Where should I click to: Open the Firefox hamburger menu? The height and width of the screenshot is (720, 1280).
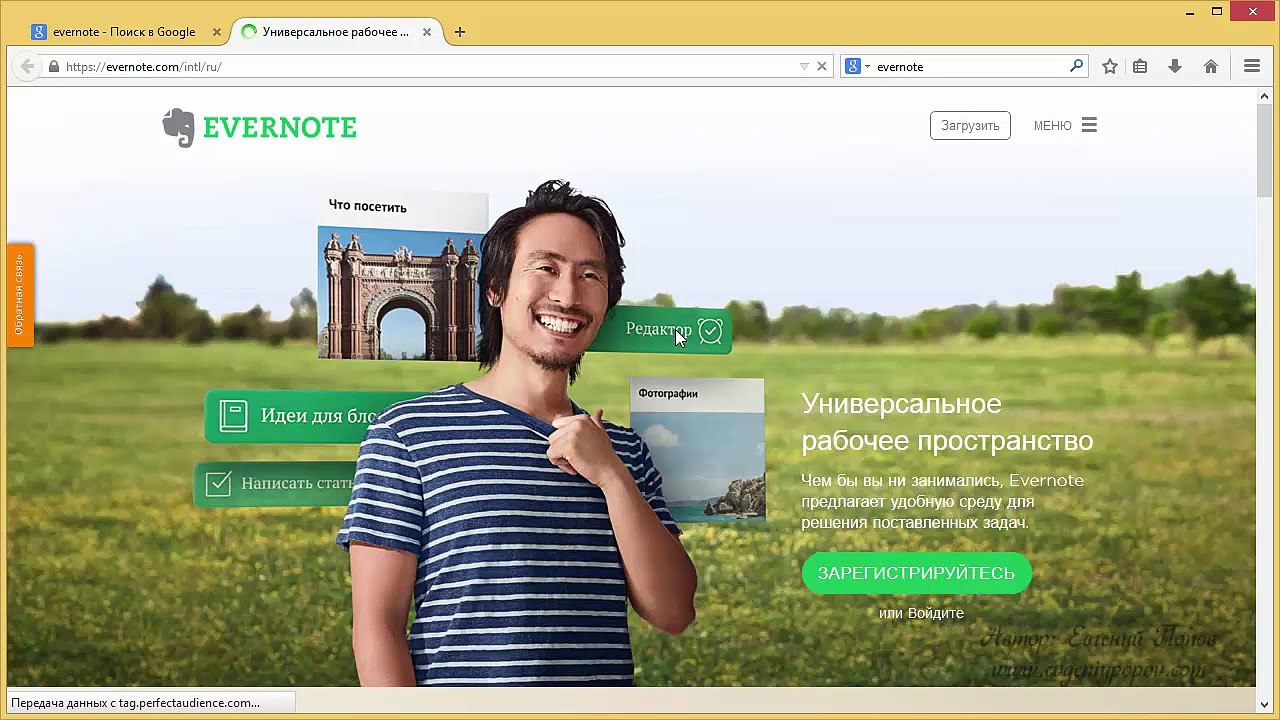pyautogui.click(x=1251, y=66)
